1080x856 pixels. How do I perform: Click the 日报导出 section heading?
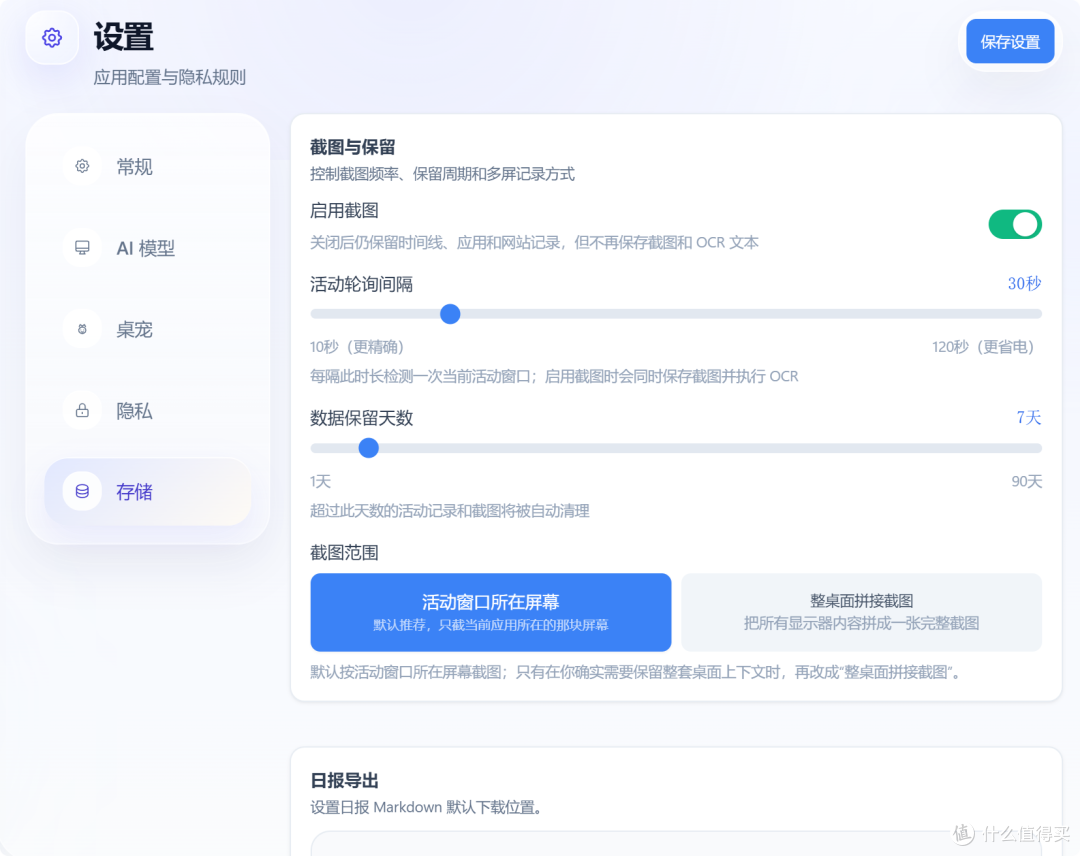tap(344, 780)
